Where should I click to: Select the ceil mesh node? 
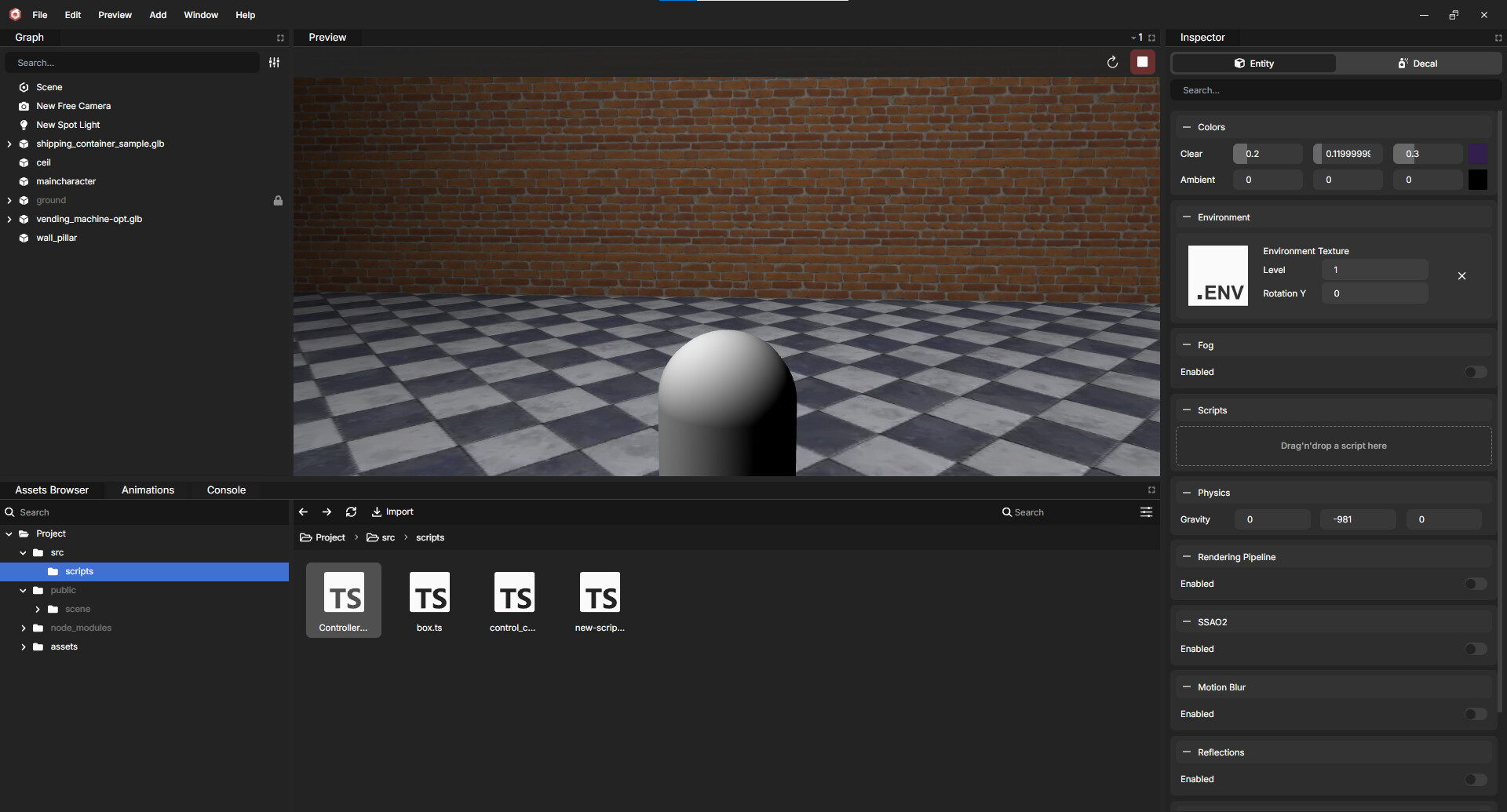[43, 162]
